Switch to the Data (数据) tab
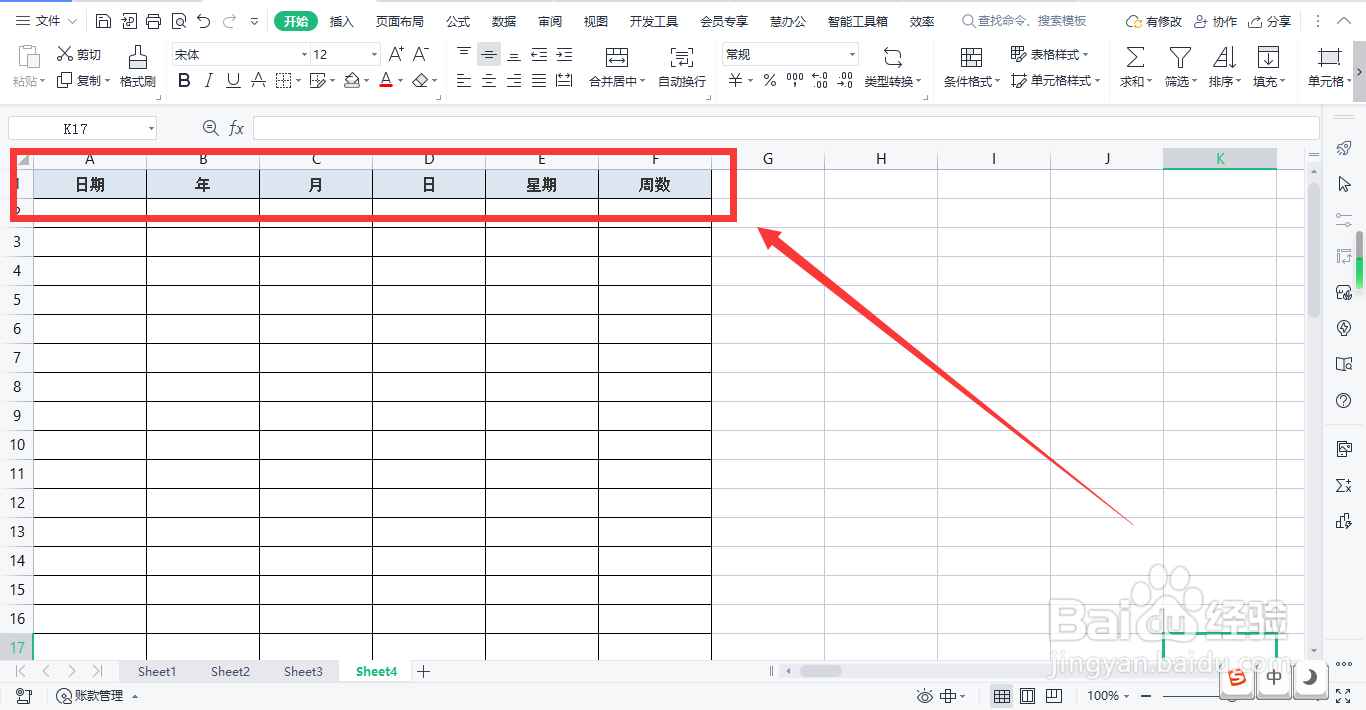 point(504,21)
